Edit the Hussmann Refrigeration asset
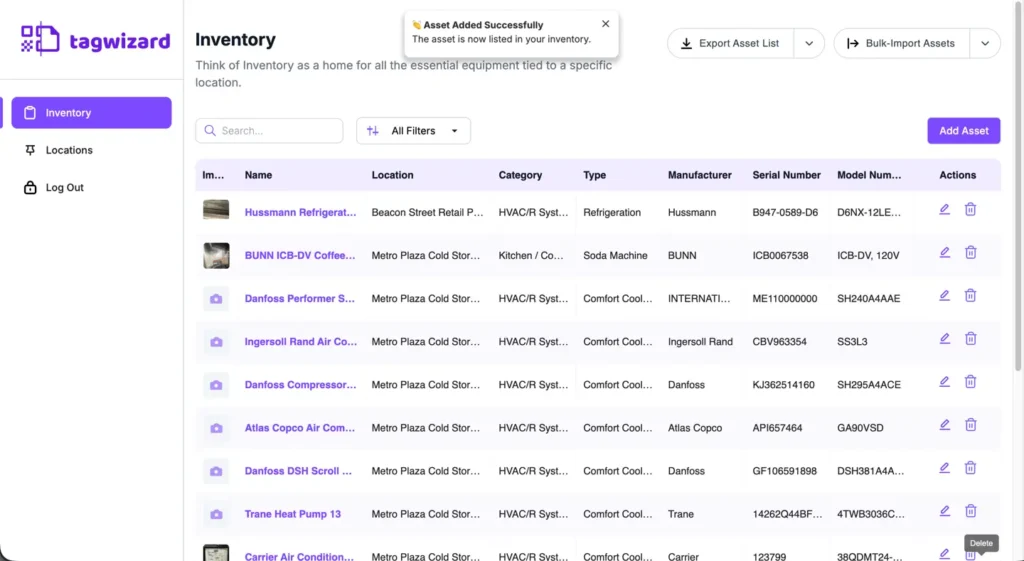 [x=944, y=210]
